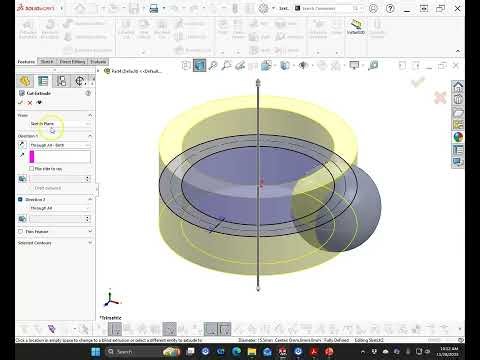This screenshot has height=360, width=480.
Task: Click Direction 2 draft angle spinner arrows
Action: pyautogui.click(x=88, y=219)
